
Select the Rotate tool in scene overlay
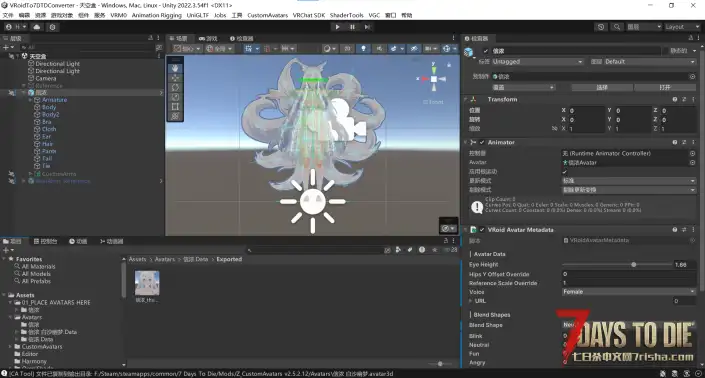(x=175, y=87)
